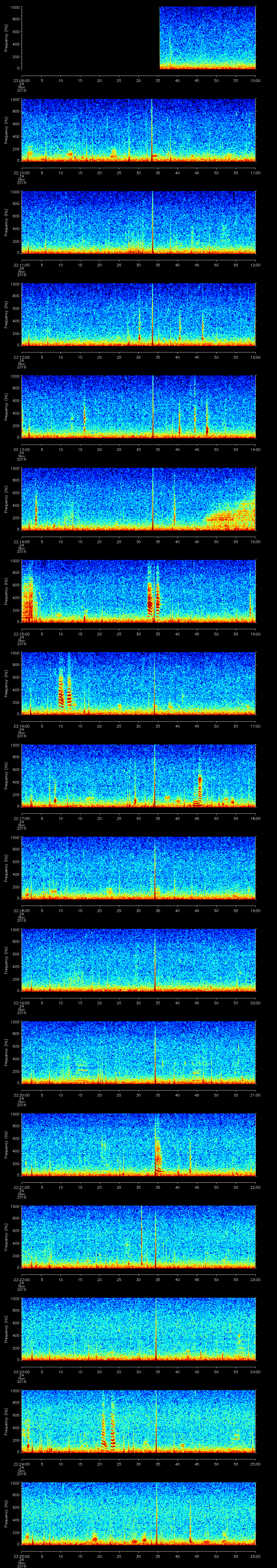Click the Frequency (Hz) axis title of the 22:12 panel
Screen dimensions: 277x1568
coord(6,314)
